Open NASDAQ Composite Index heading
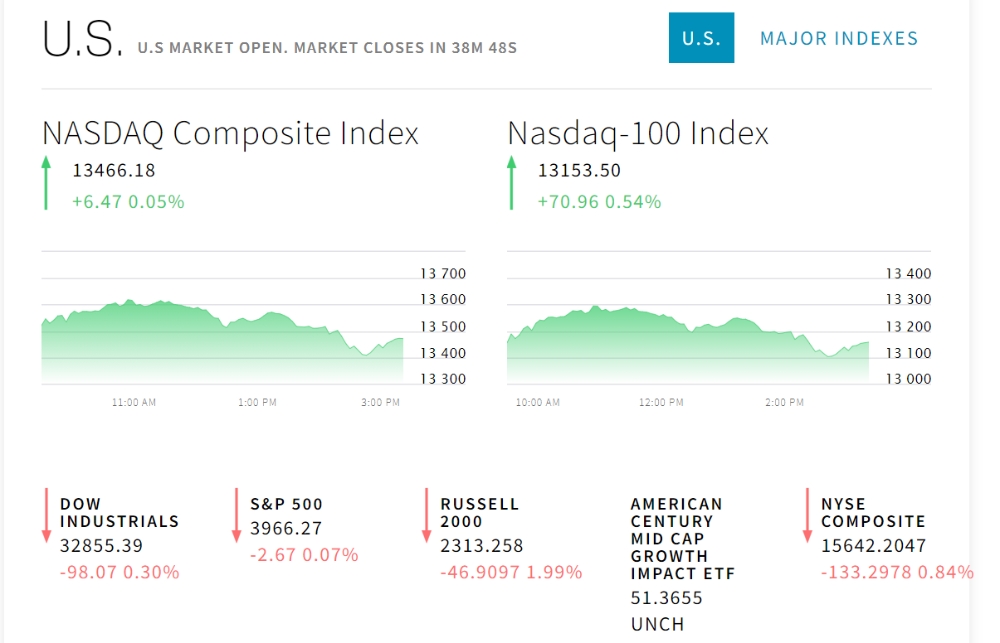 [x=230, y=133]
